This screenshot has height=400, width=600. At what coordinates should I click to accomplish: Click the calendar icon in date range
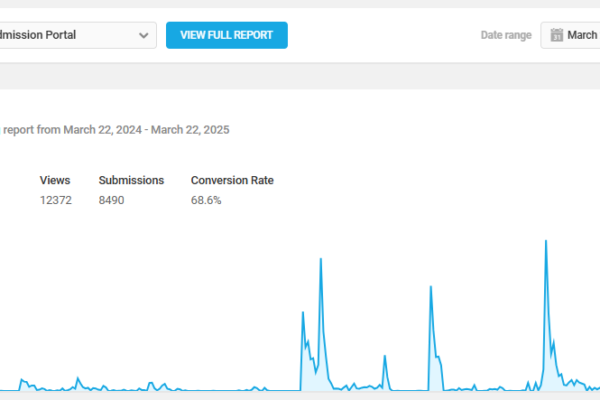coord(555,35)
